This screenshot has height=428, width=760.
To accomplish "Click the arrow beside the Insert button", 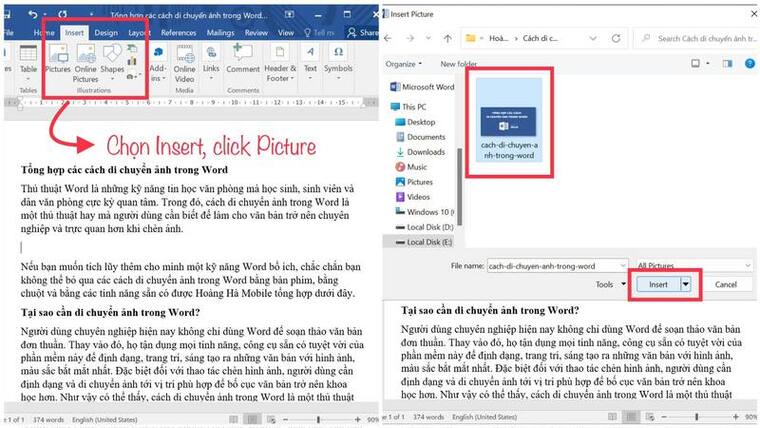I will (x=686, y=285).
